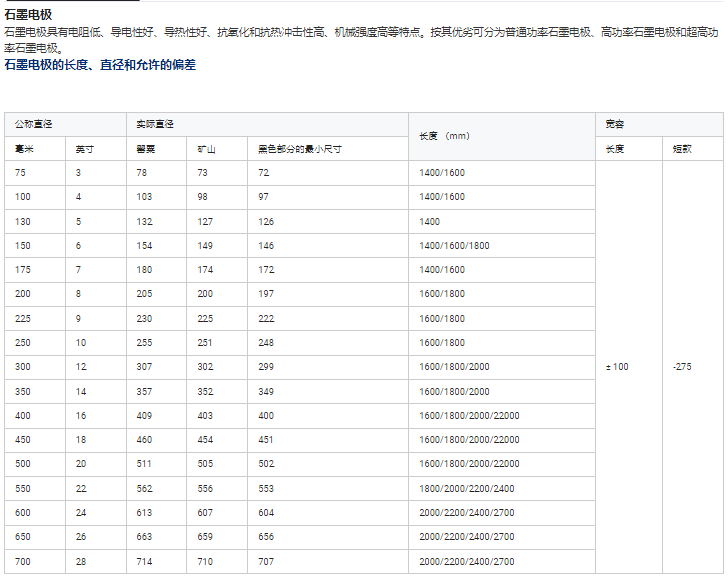Select the 1400/1600/1800 length cell
Screen dimensions: 728x577
pyautogui.click(x=454, y=246)
